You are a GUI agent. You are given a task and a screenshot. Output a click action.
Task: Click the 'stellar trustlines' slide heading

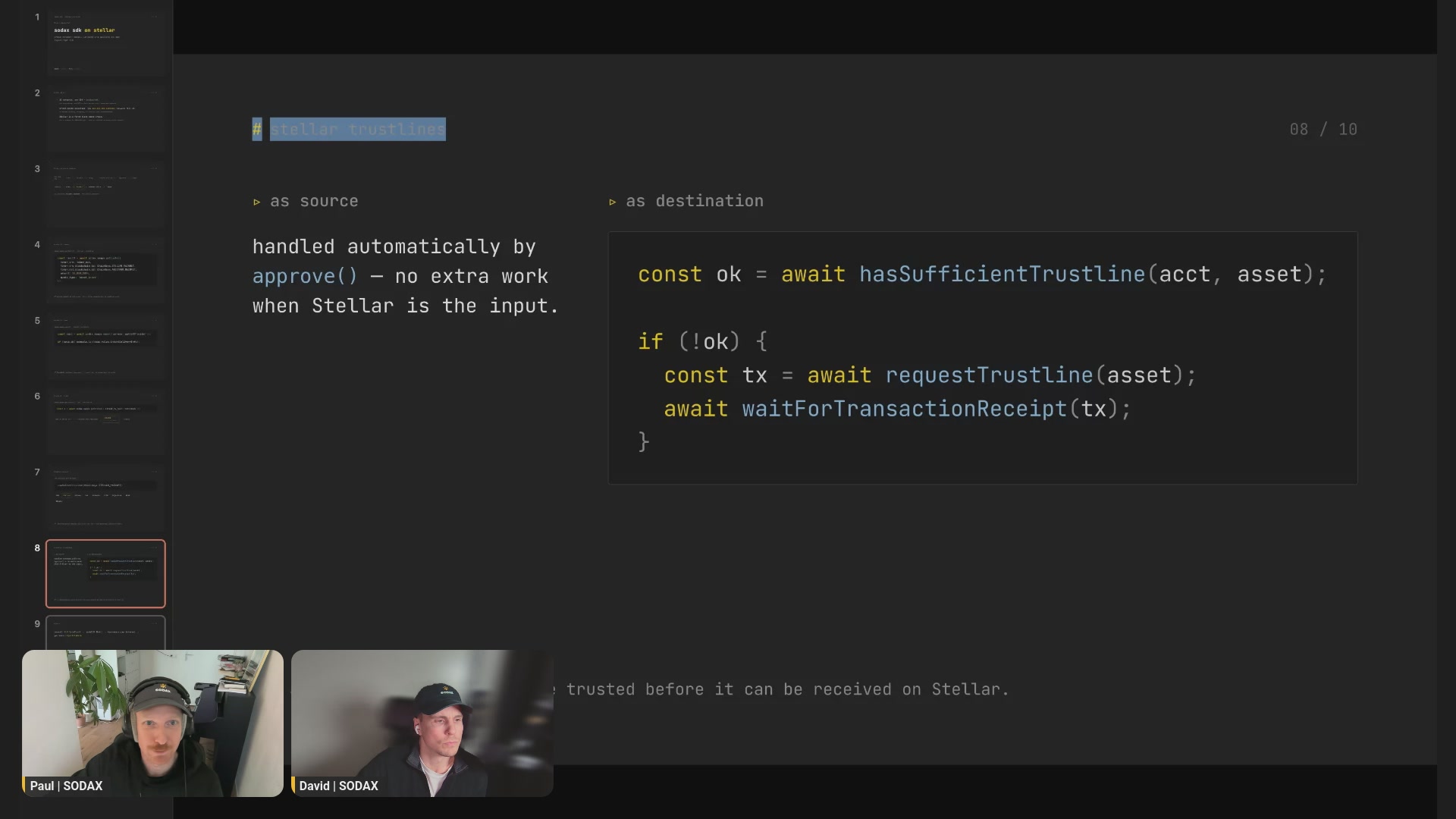pyautogui.click(x=357, y=129)
